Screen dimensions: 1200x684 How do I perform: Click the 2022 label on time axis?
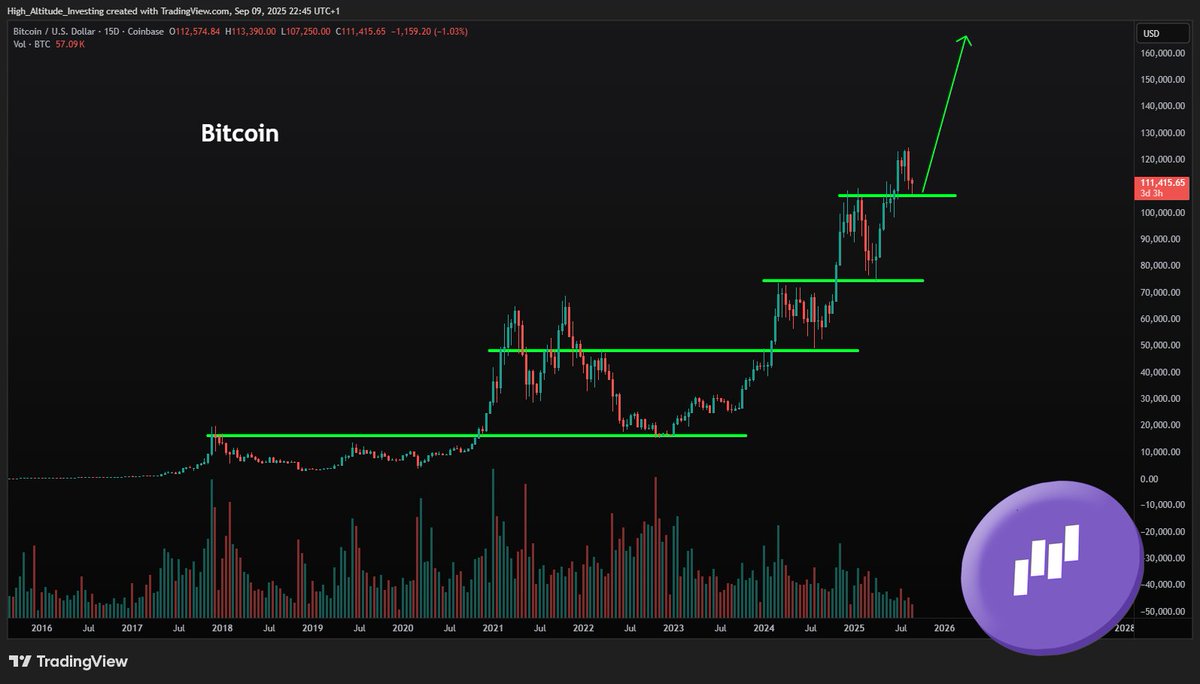coord(583,629)
